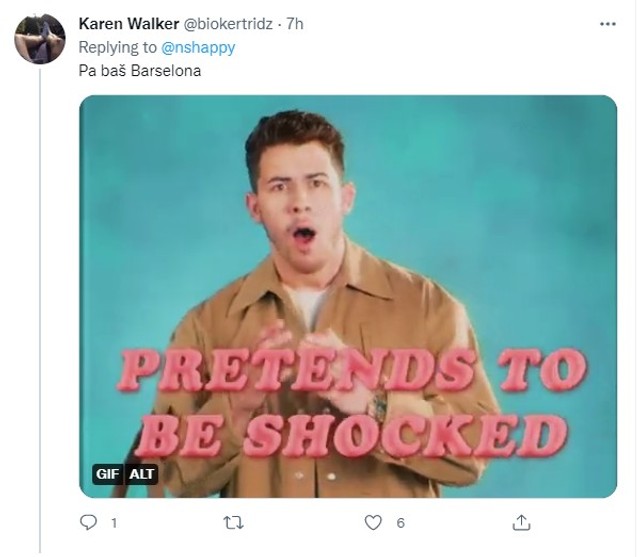Open the share tweet icon
Viewport: 640px width, 557px height.
520,522
